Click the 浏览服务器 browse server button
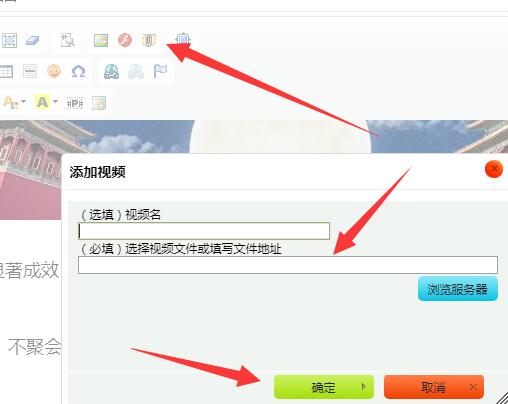This screenshot has width=508, height=404. (x=458, y=289)
